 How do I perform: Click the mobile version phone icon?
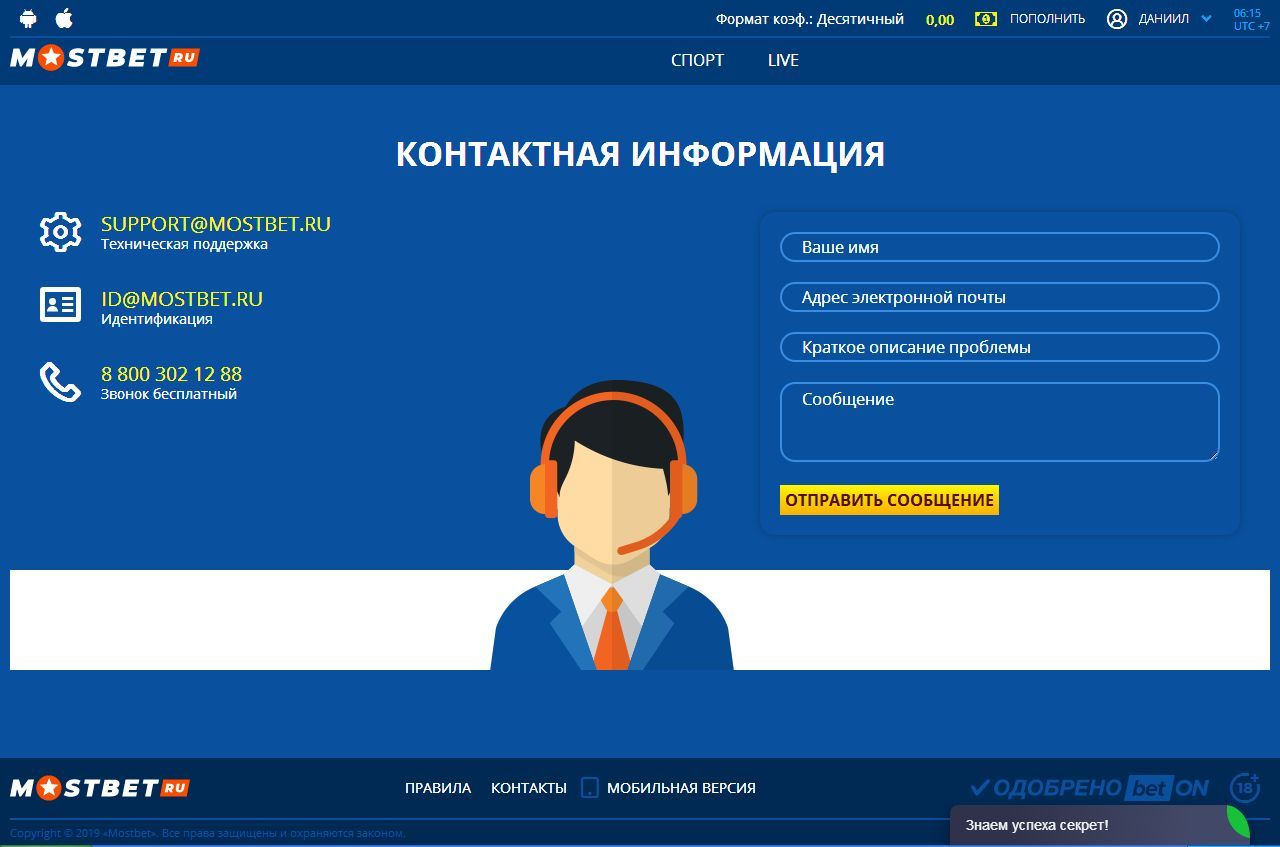point(588,788)
